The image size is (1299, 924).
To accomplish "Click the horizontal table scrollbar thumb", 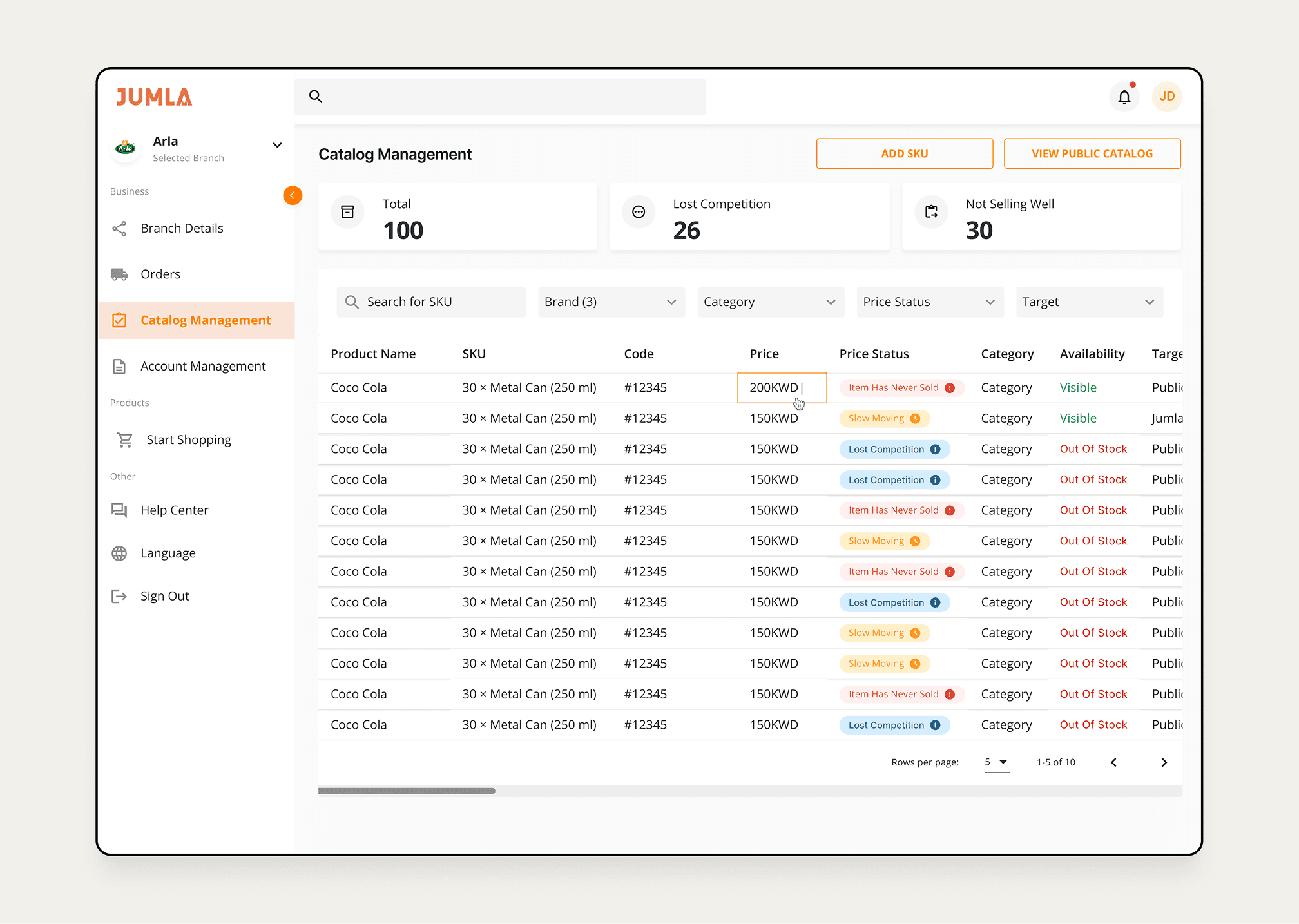I will click(407, 791).
